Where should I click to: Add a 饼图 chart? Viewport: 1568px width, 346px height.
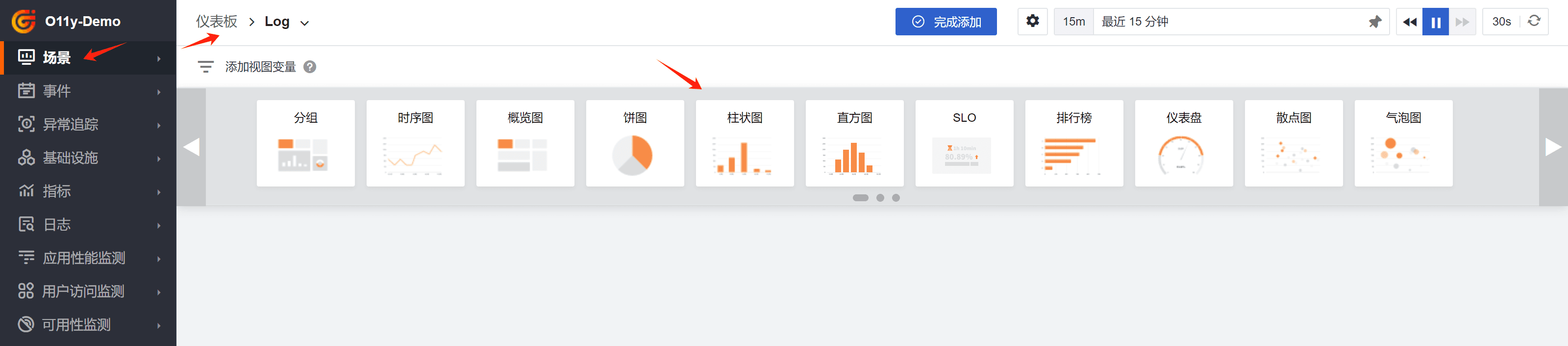click(635, 143)
